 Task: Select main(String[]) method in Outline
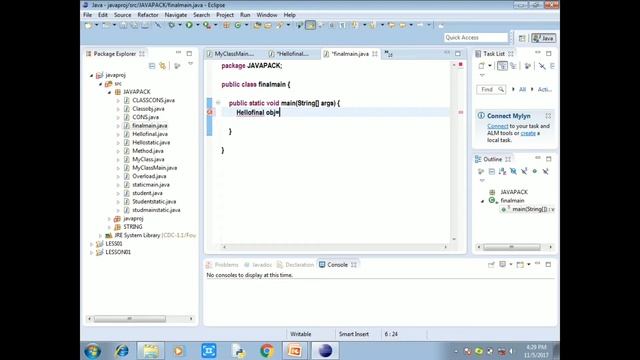pos(529,209)
